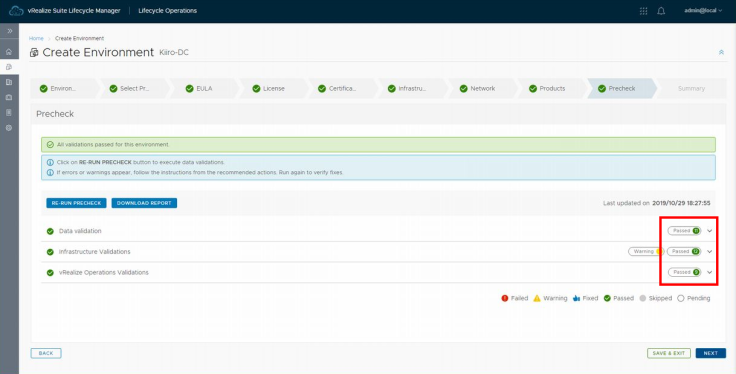Viewport: 736px width, 374px height.
Task: Expand the left sidebar double-chevron
Action: point(9,31)
